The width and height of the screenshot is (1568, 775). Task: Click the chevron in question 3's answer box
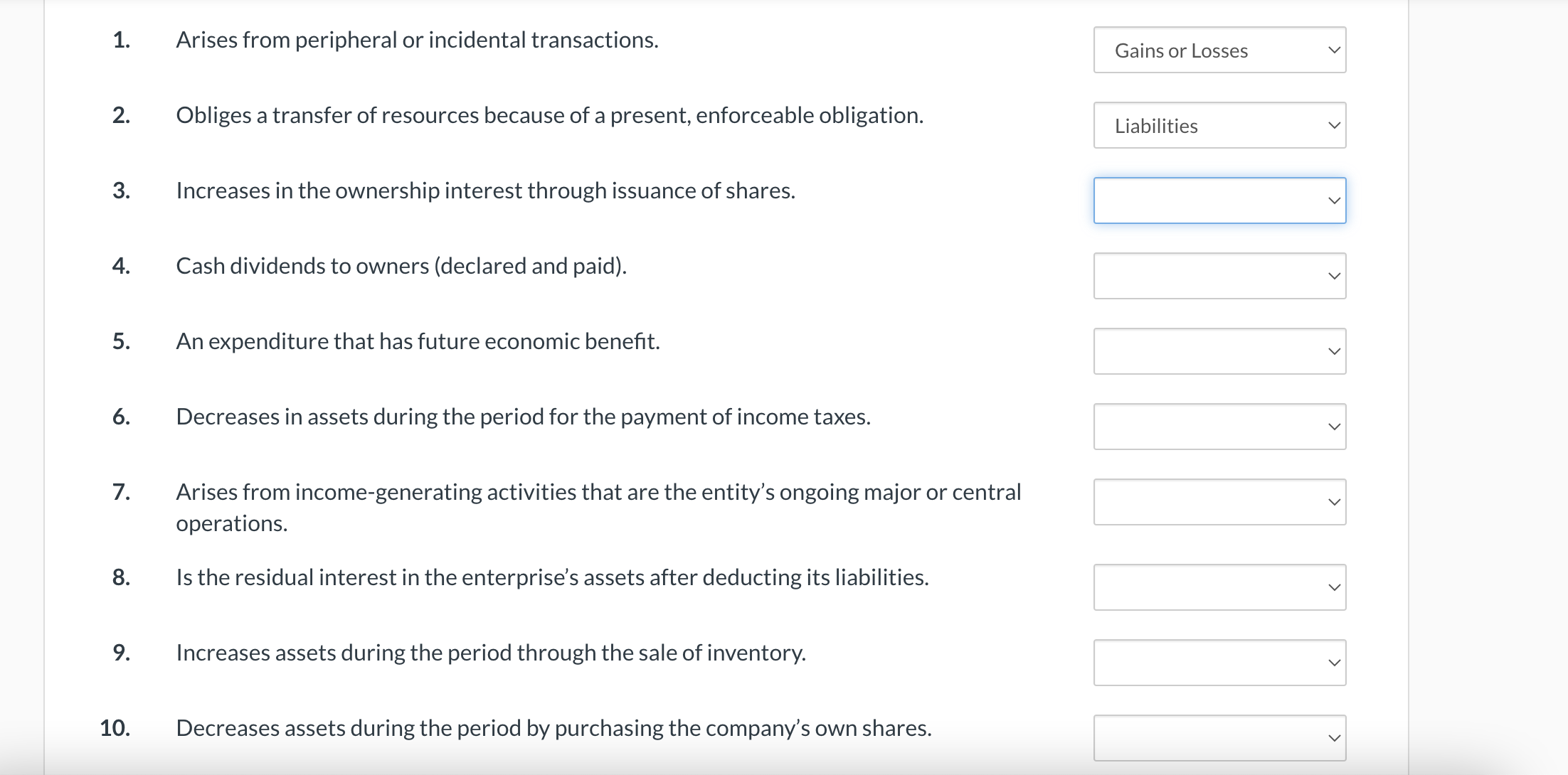point(1336,201)
